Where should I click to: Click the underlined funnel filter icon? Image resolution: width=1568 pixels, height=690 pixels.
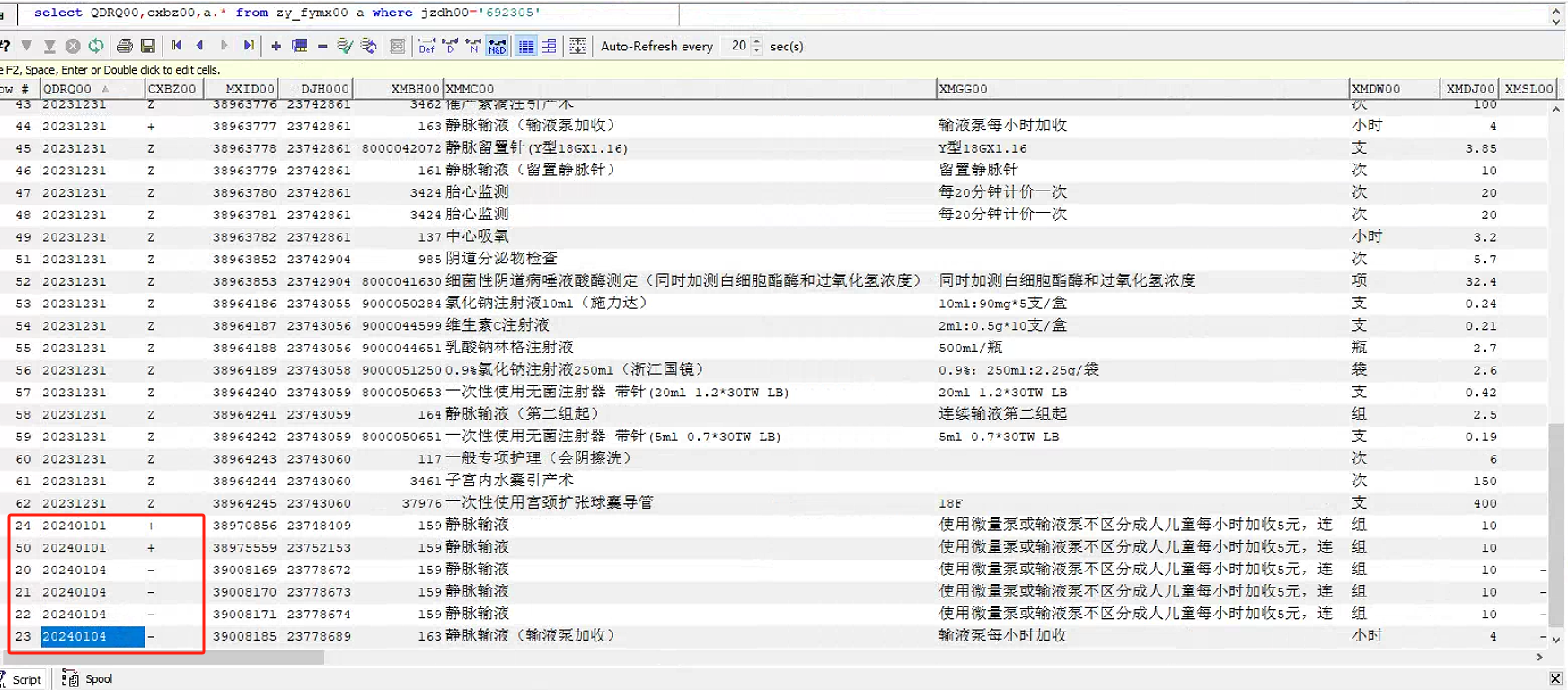[49, 46]
